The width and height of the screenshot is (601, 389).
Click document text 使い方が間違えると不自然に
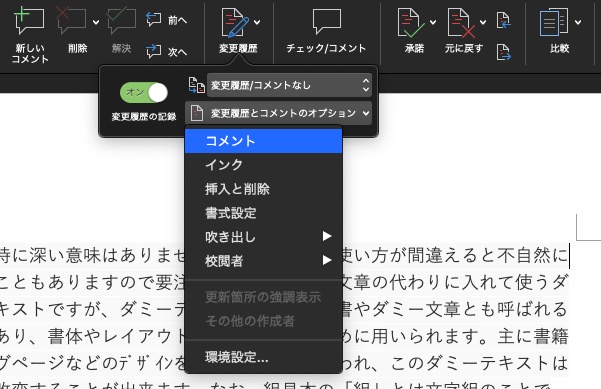[455, 256]
